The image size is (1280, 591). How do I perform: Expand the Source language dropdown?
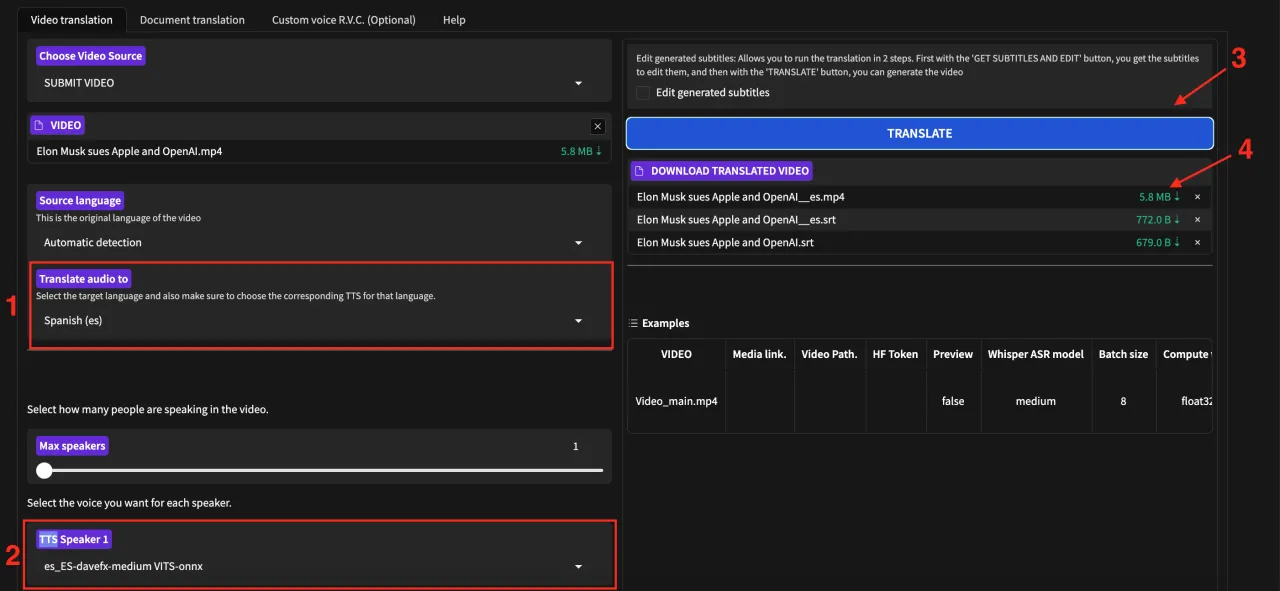578,243
